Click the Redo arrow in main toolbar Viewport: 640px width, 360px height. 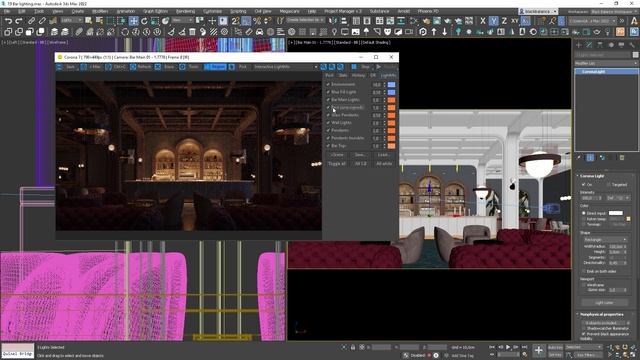coord(19,21)
